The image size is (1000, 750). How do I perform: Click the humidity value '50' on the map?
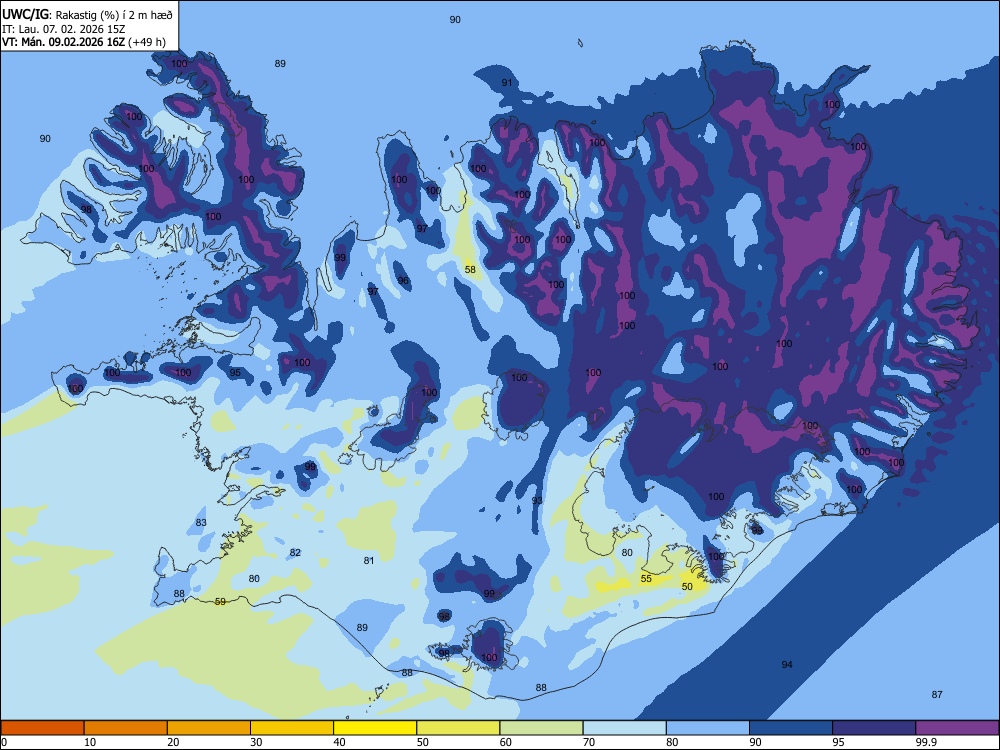click(x=687, y=587)
